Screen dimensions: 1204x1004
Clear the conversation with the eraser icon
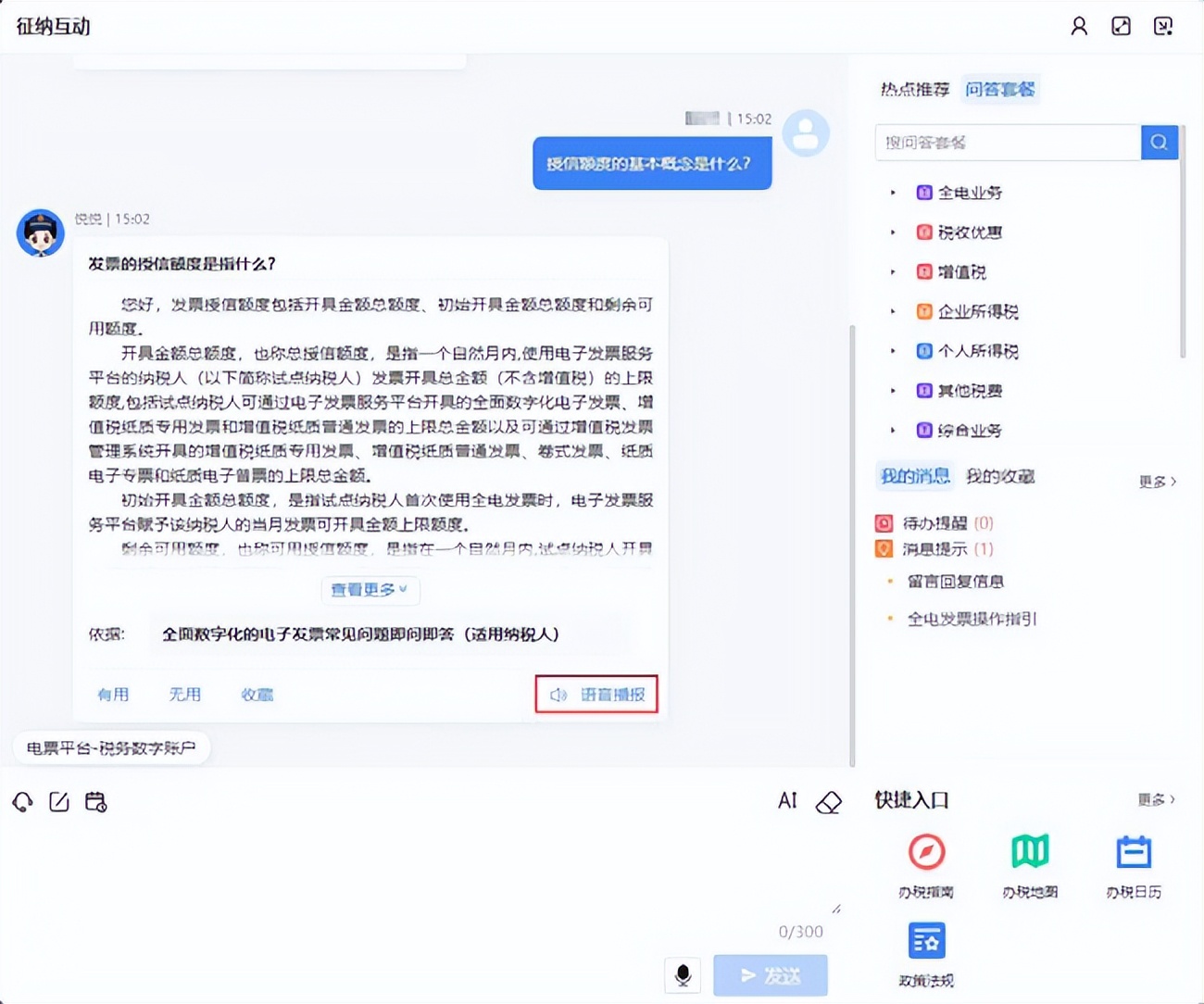(x=827, y=802)
